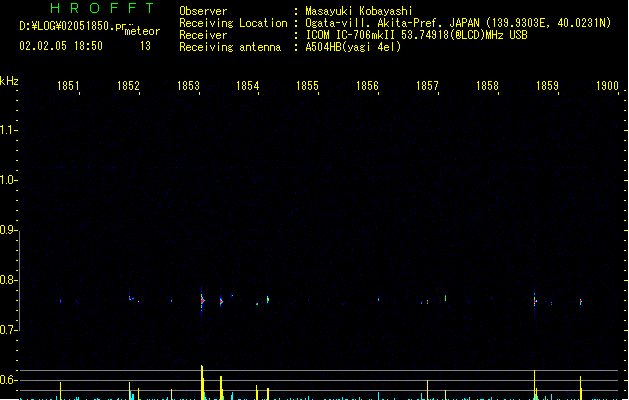The height and width of the screenshot is (400, 629).
Task: Click the date stamp 02.02.05 18:50
Action: (61, 46)
